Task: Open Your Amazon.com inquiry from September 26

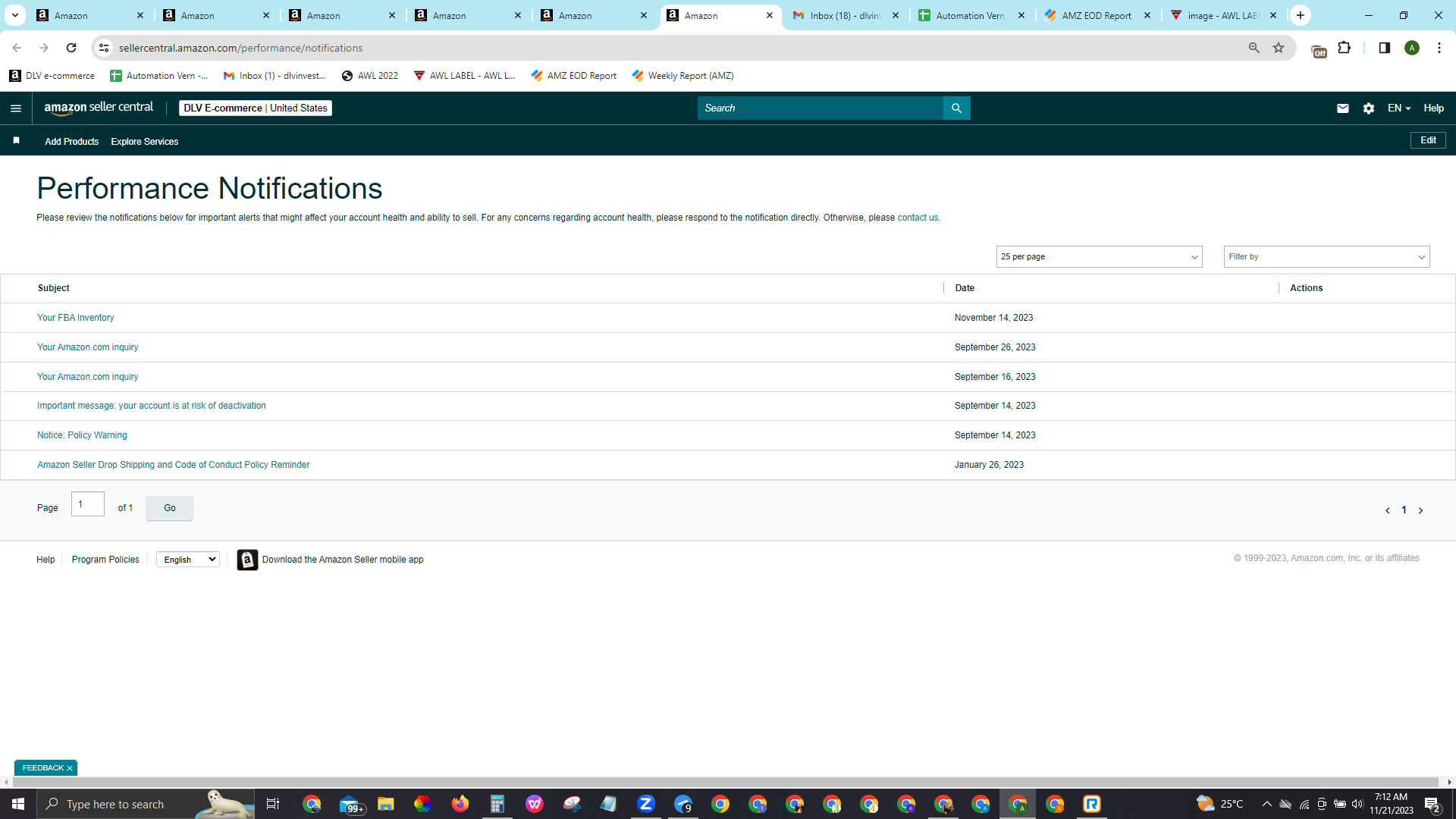Action: [87, 347]
